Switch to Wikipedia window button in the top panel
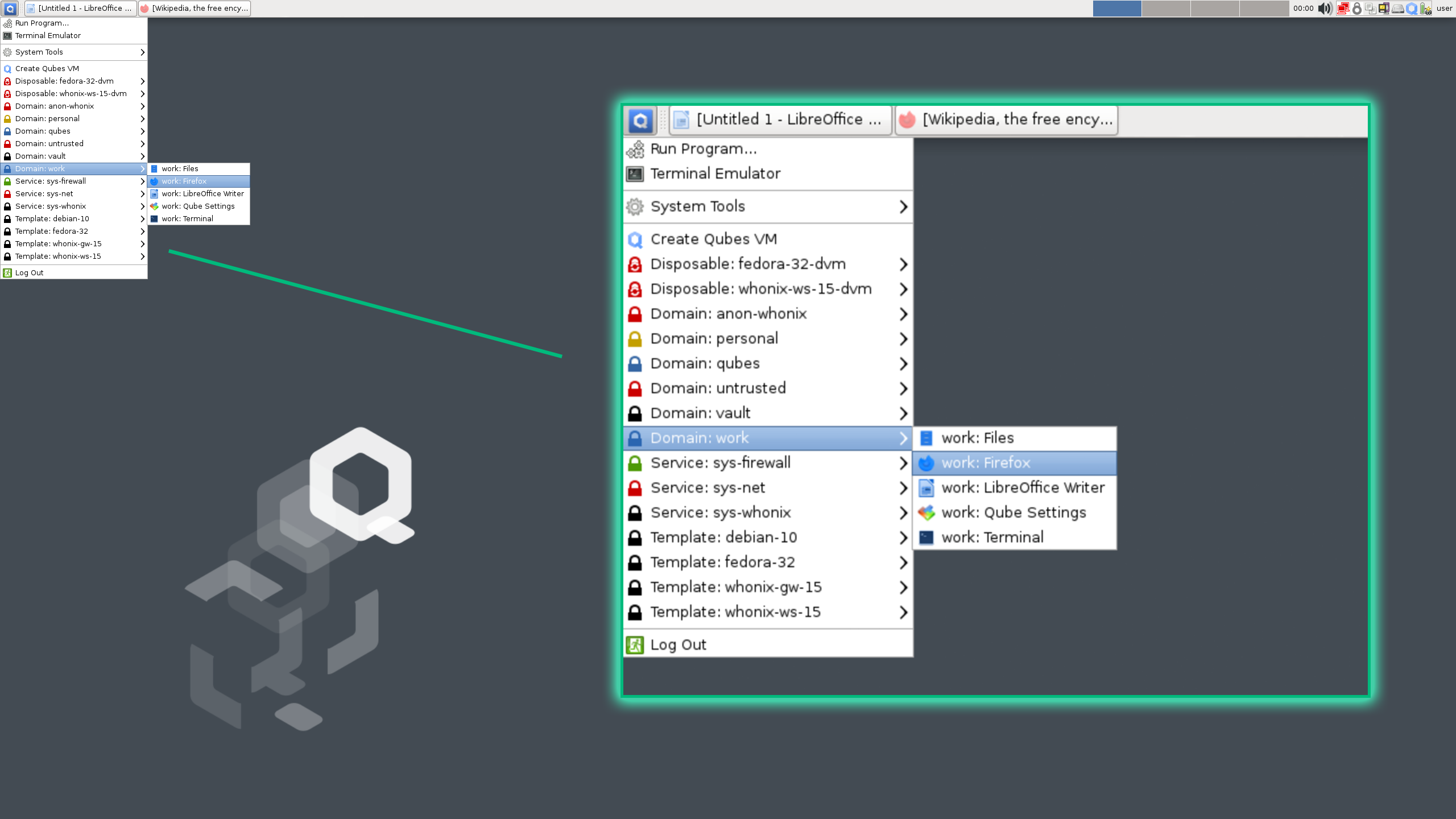This screenshot has height=819, width=1456. [194, 9]
